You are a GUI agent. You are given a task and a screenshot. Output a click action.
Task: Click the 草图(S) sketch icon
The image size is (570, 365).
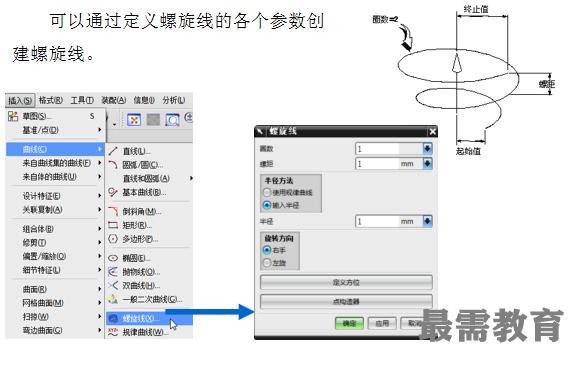[x=13, y=116]
